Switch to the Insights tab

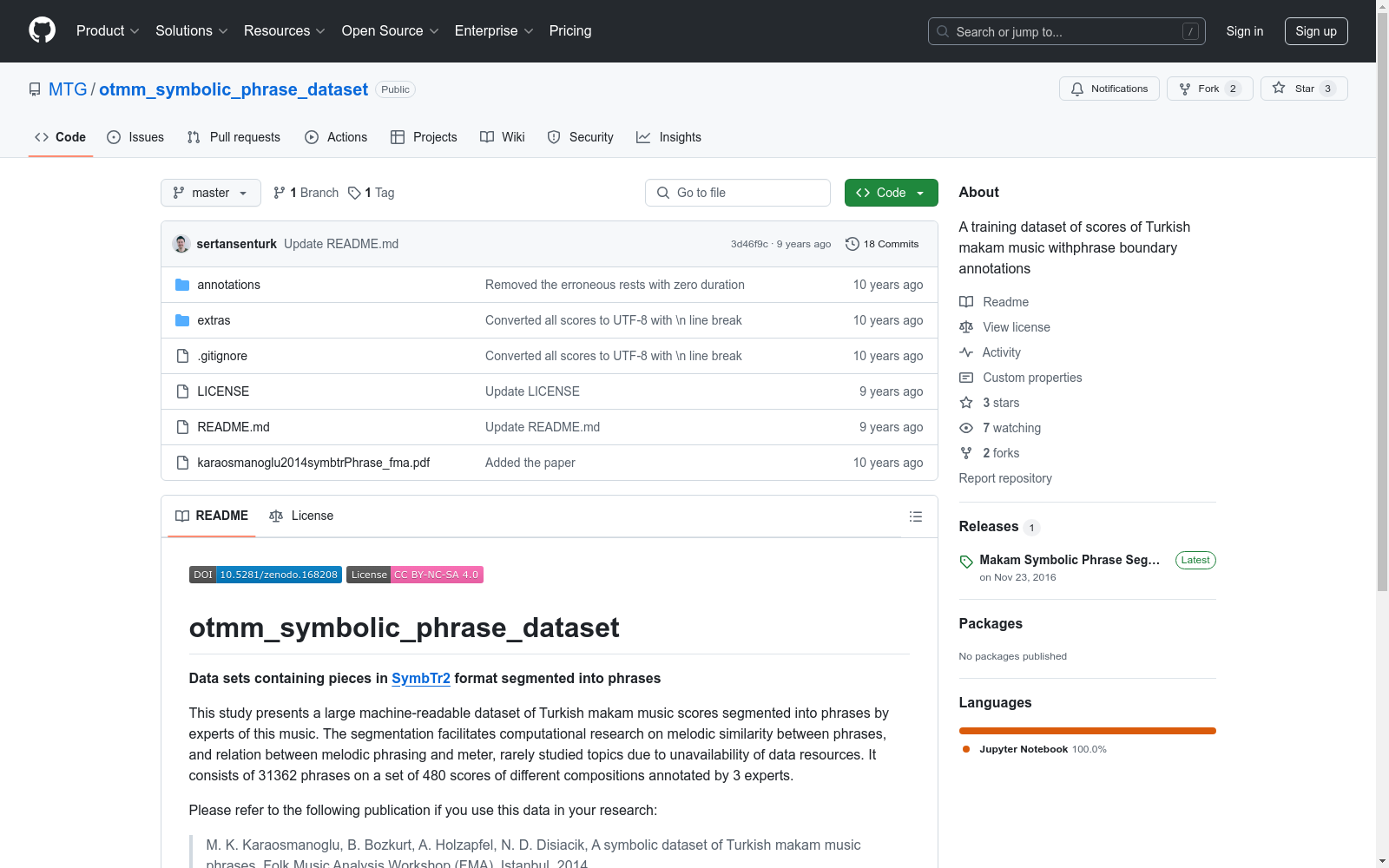668,137
